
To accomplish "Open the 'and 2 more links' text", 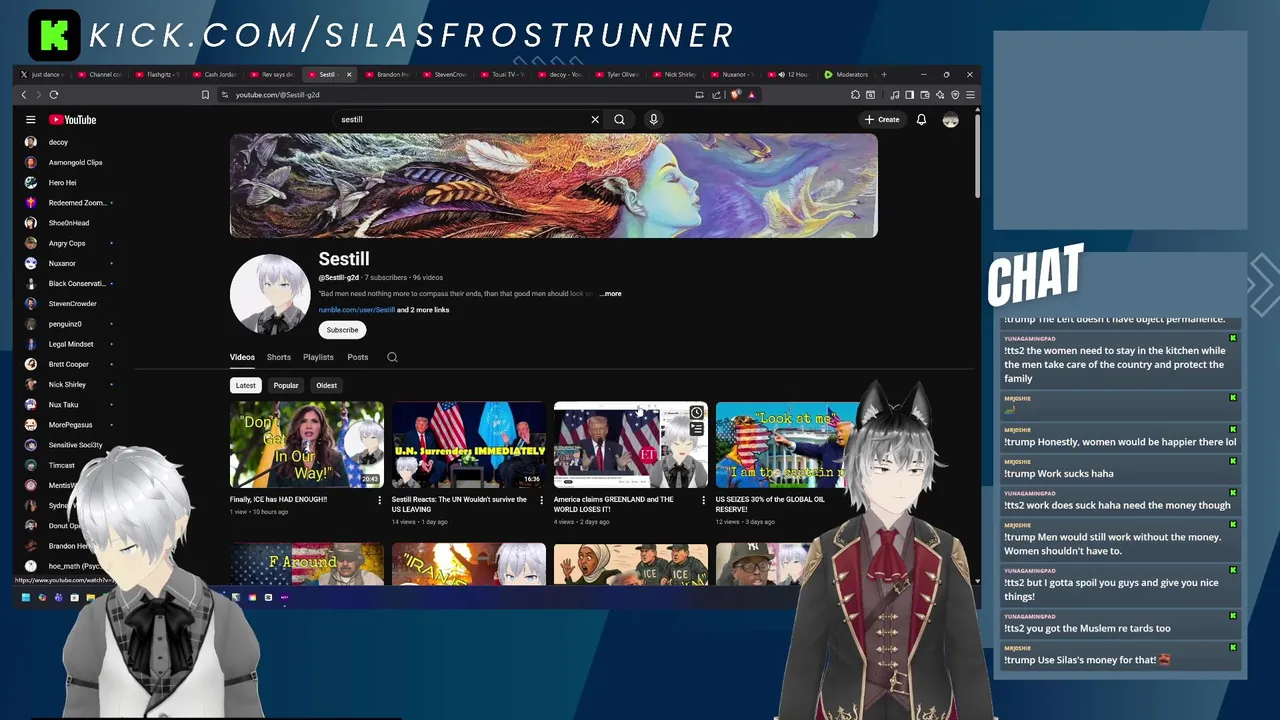I will (423, 310).
